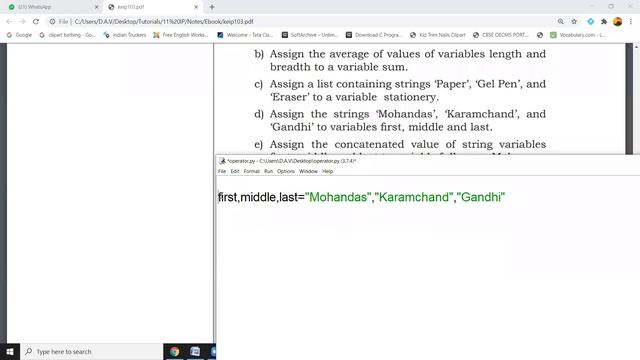Viewport: 640px width, 360px height.
Task: Click PDF item b) about average of values
Action: point(400,60)
